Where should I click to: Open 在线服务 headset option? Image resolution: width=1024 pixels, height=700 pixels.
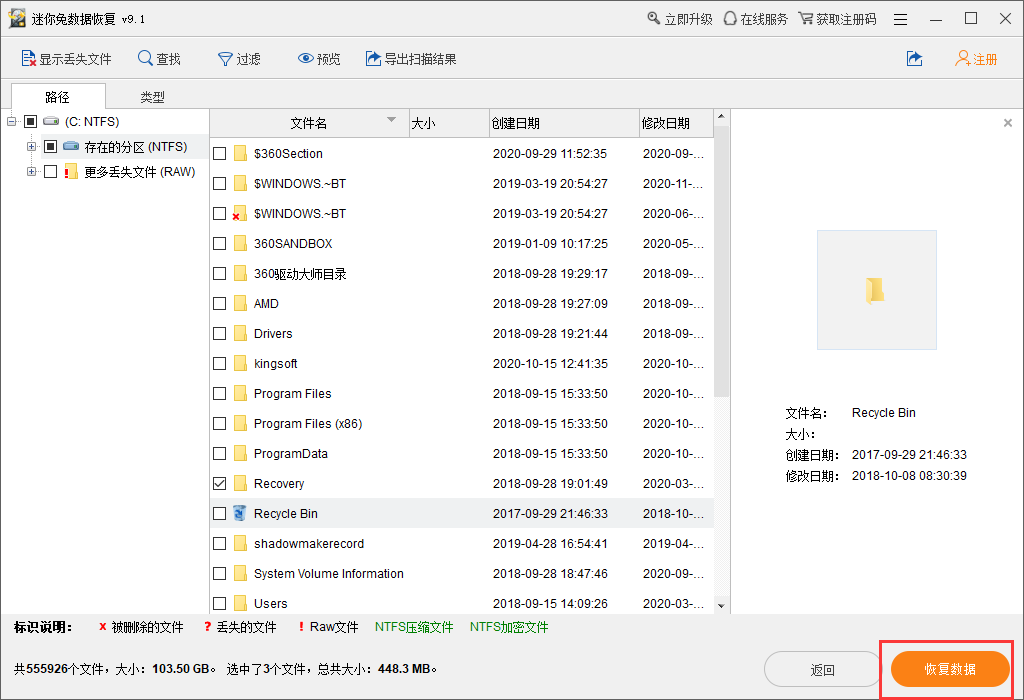(x=756, y=19)
